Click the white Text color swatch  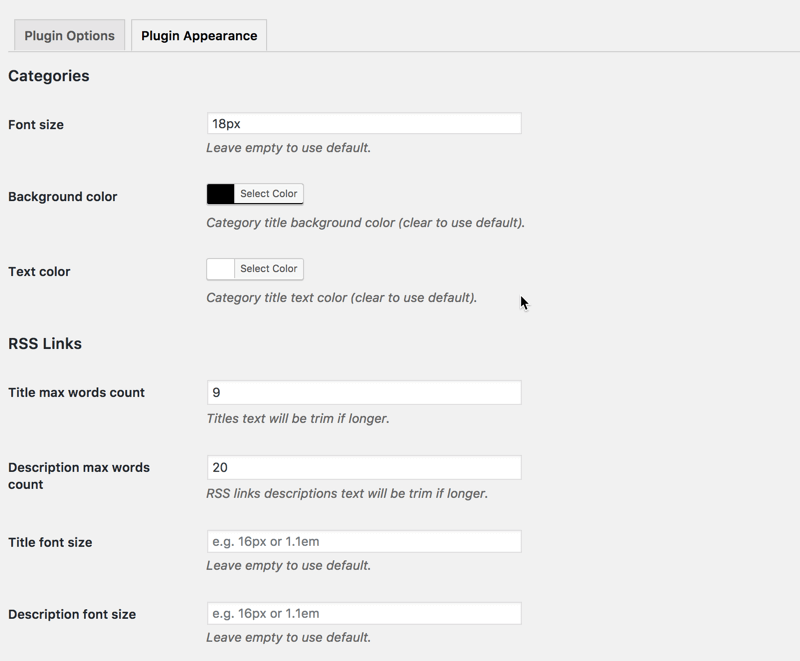pyautogui.click(x=221, y=269)
